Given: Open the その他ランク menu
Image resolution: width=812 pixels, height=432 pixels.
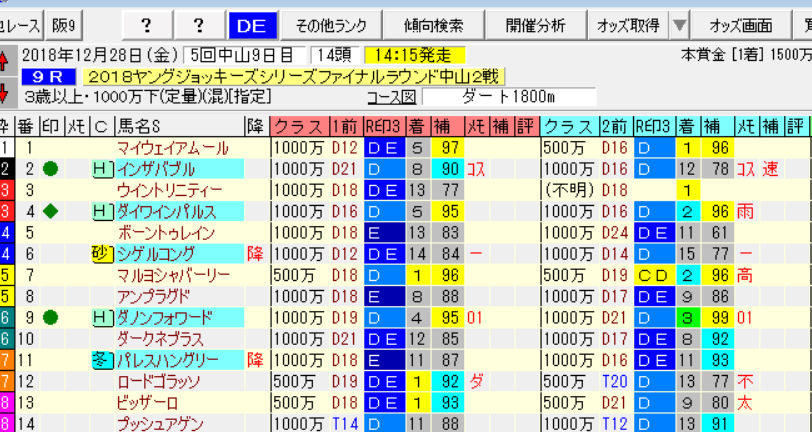Looking at the screenshot, I should (330, 25).
